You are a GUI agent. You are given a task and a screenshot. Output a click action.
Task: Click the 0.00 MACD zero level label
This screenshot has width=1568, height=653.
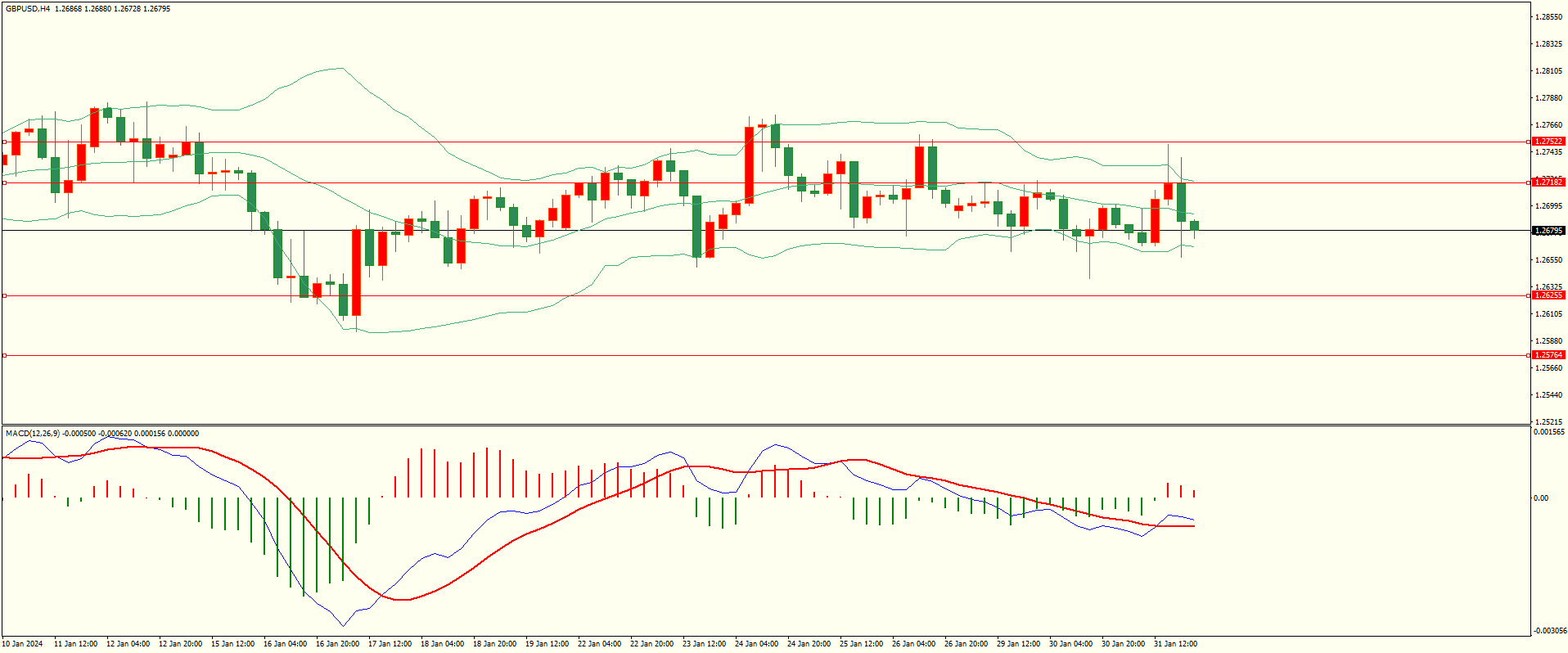(x=1541, y=498)
